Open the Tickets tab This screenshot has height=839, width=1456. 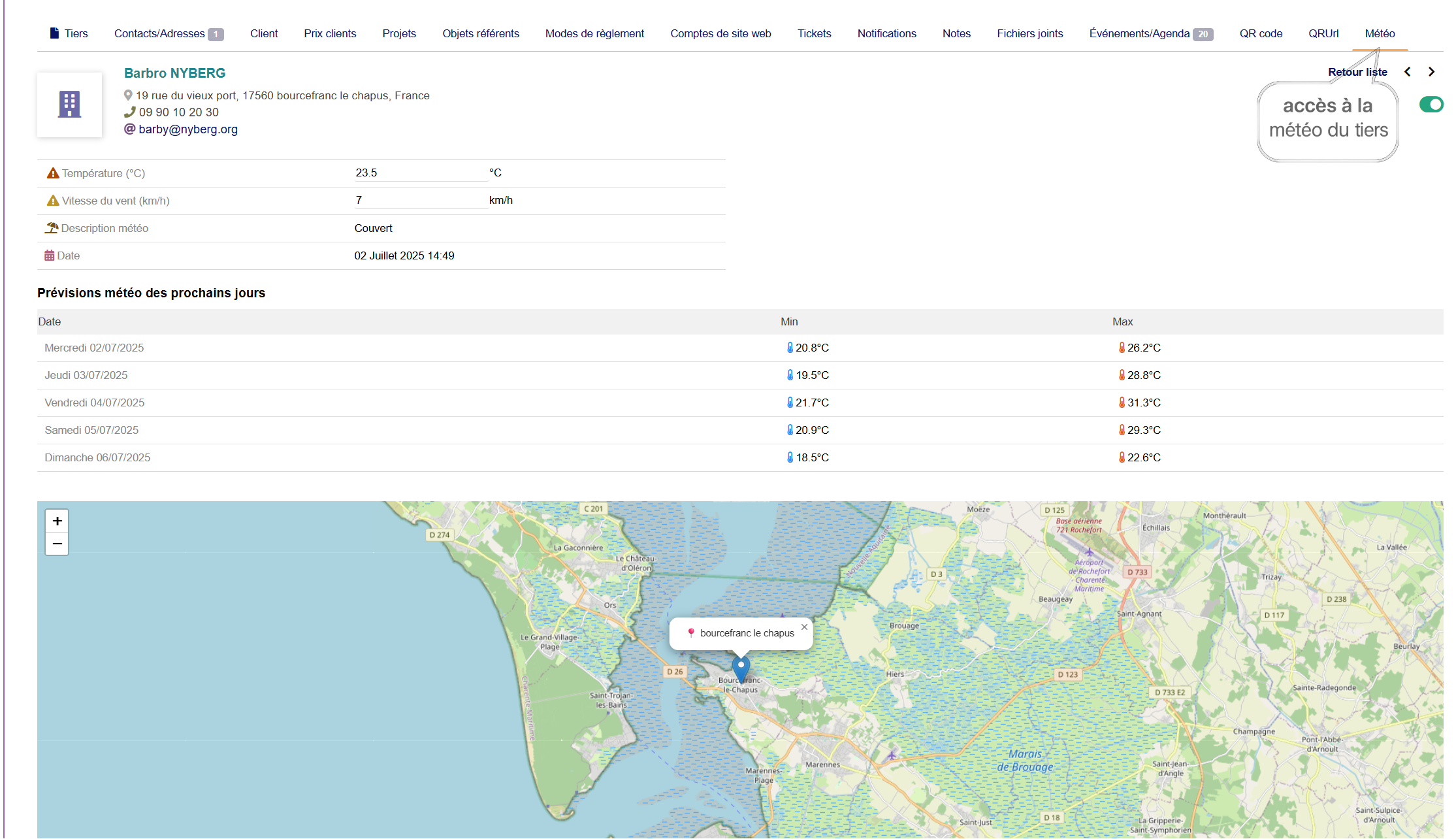click(x=814, y=33)
